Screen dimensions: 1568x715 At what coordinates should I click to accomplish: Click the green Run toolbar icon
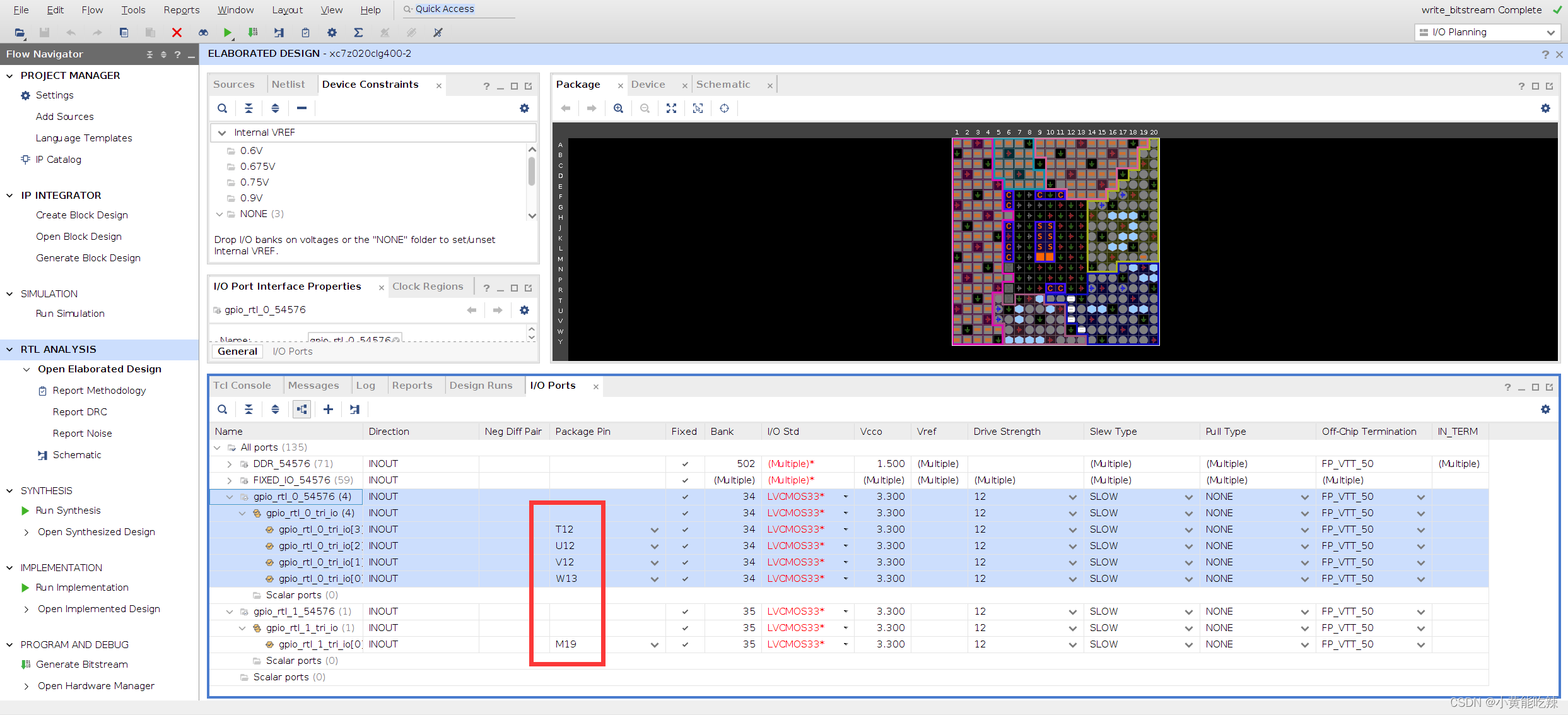pyautogui.click(x=227, y=32)
